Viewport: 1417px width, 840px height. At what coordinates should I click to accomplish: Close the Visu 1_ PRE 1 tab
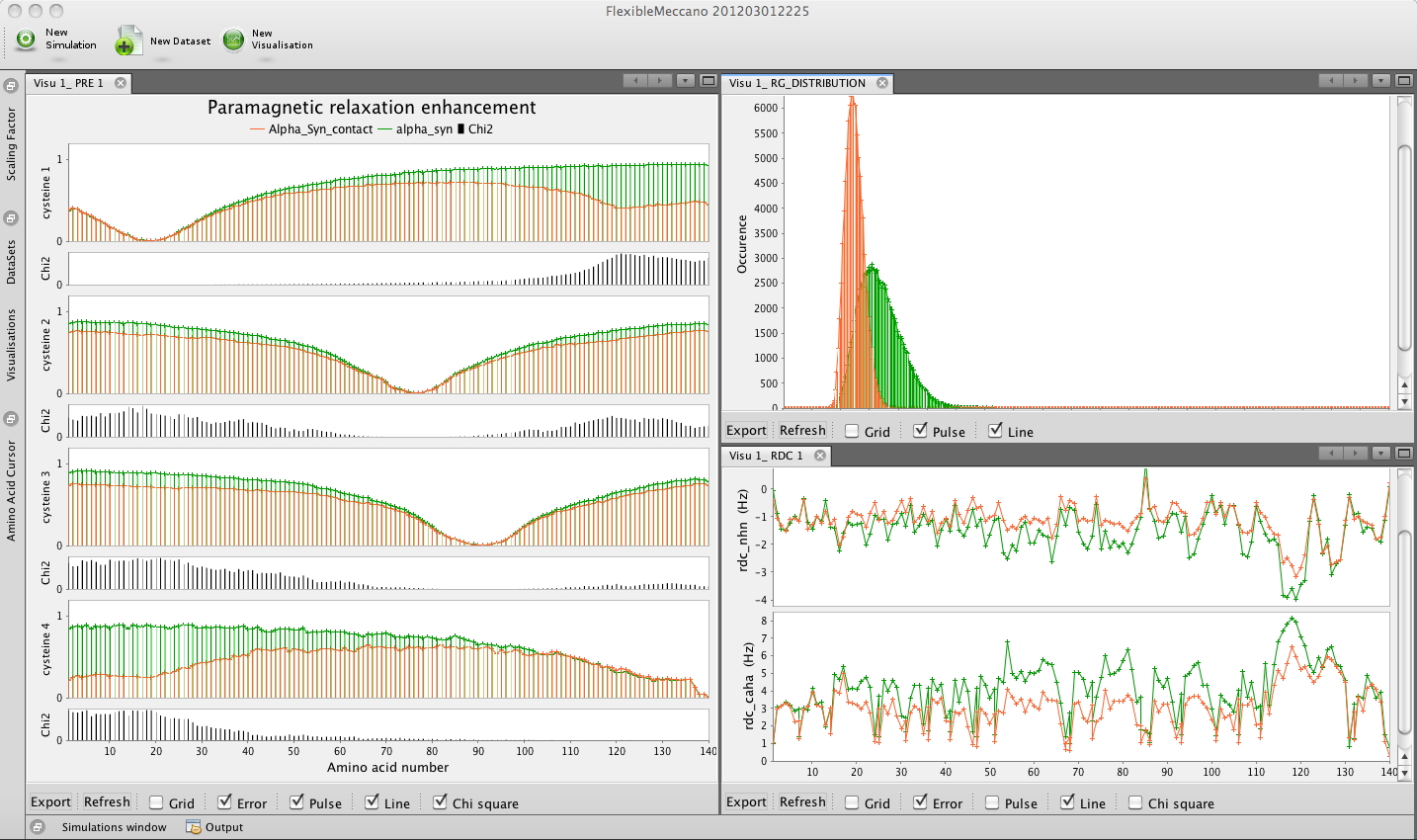[121, 83]
